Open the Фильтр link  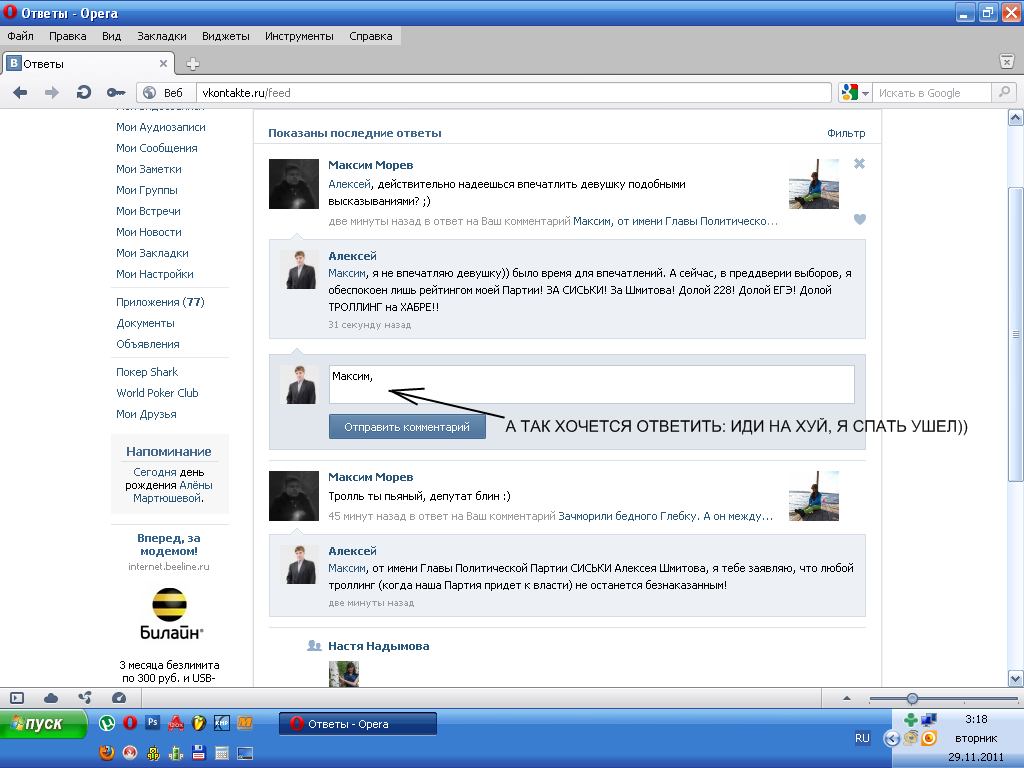846,133
